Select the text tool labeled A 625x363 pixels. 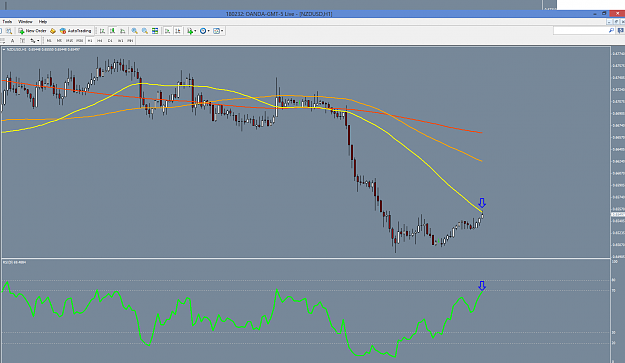tap(12, 40)
